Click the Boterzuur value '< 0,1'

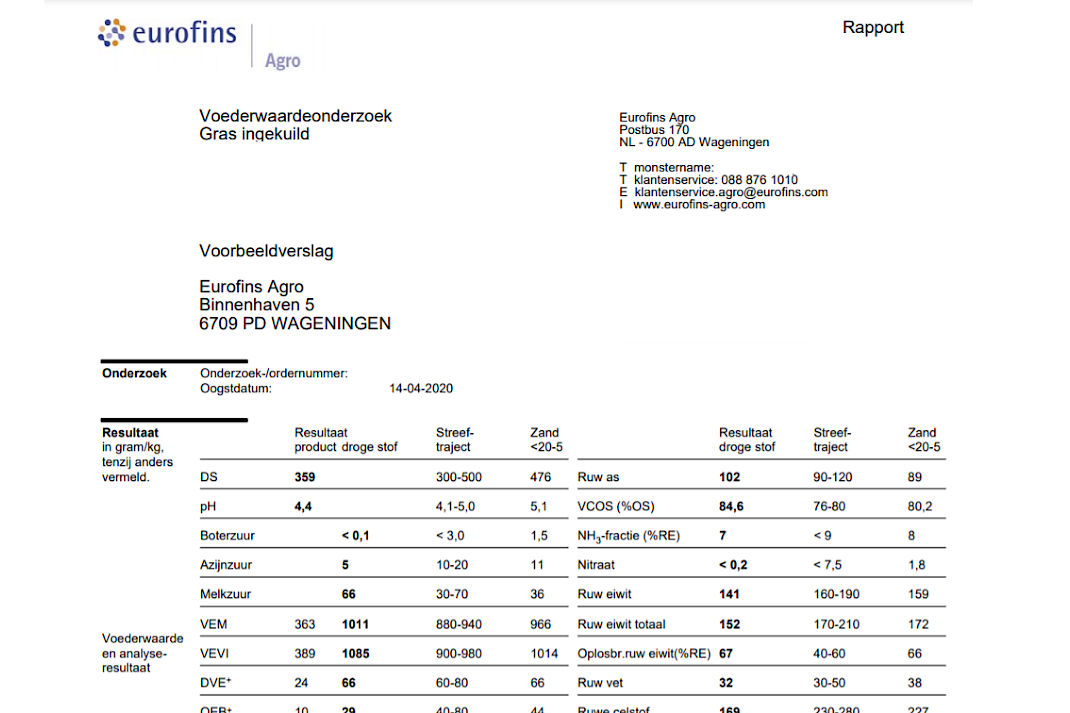pyautogui.click(x=356, y=536)
